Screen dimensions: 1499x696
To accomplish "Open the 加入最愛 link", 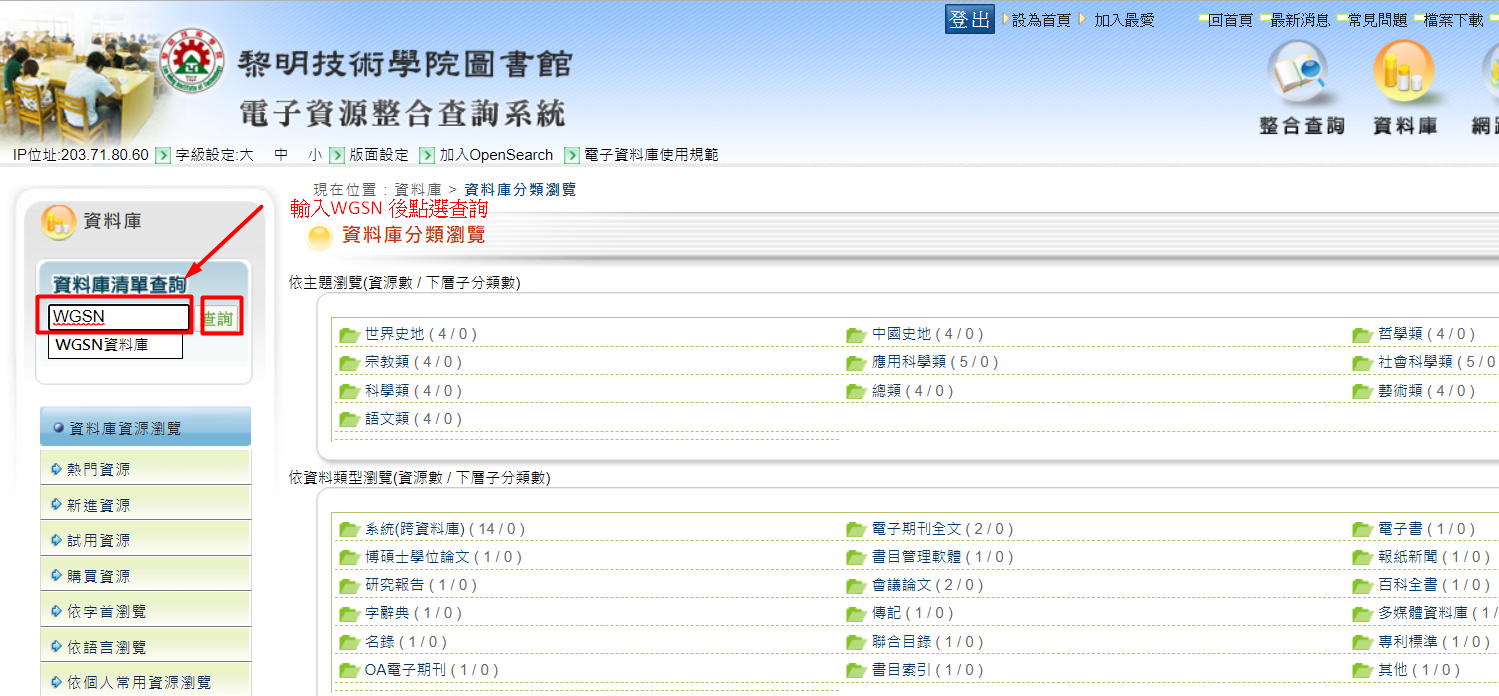I will [1124, 20].
